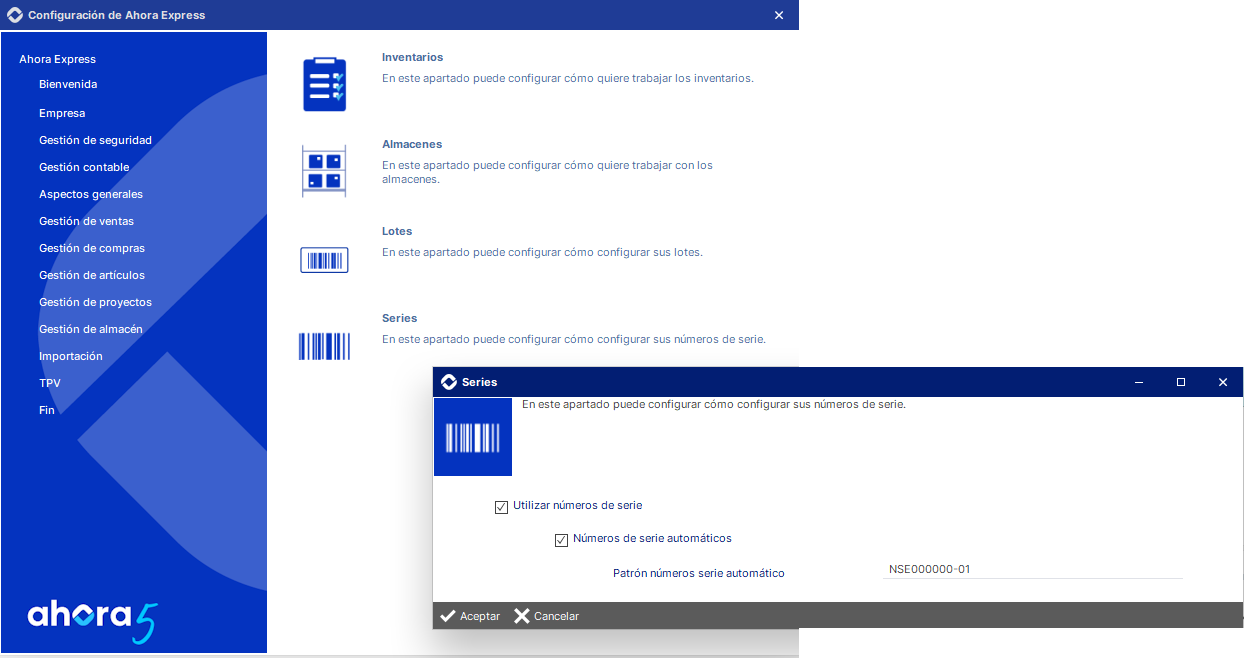Viewport: 1244px width, 658px height.
Task: Open the Almacenes shelves icon
Action: 324,171
